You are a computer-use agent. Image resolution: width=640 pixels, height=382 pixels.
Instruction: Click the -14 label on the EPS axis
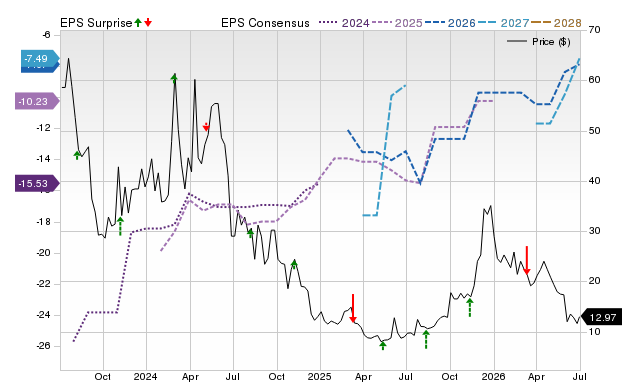point(43,159)
